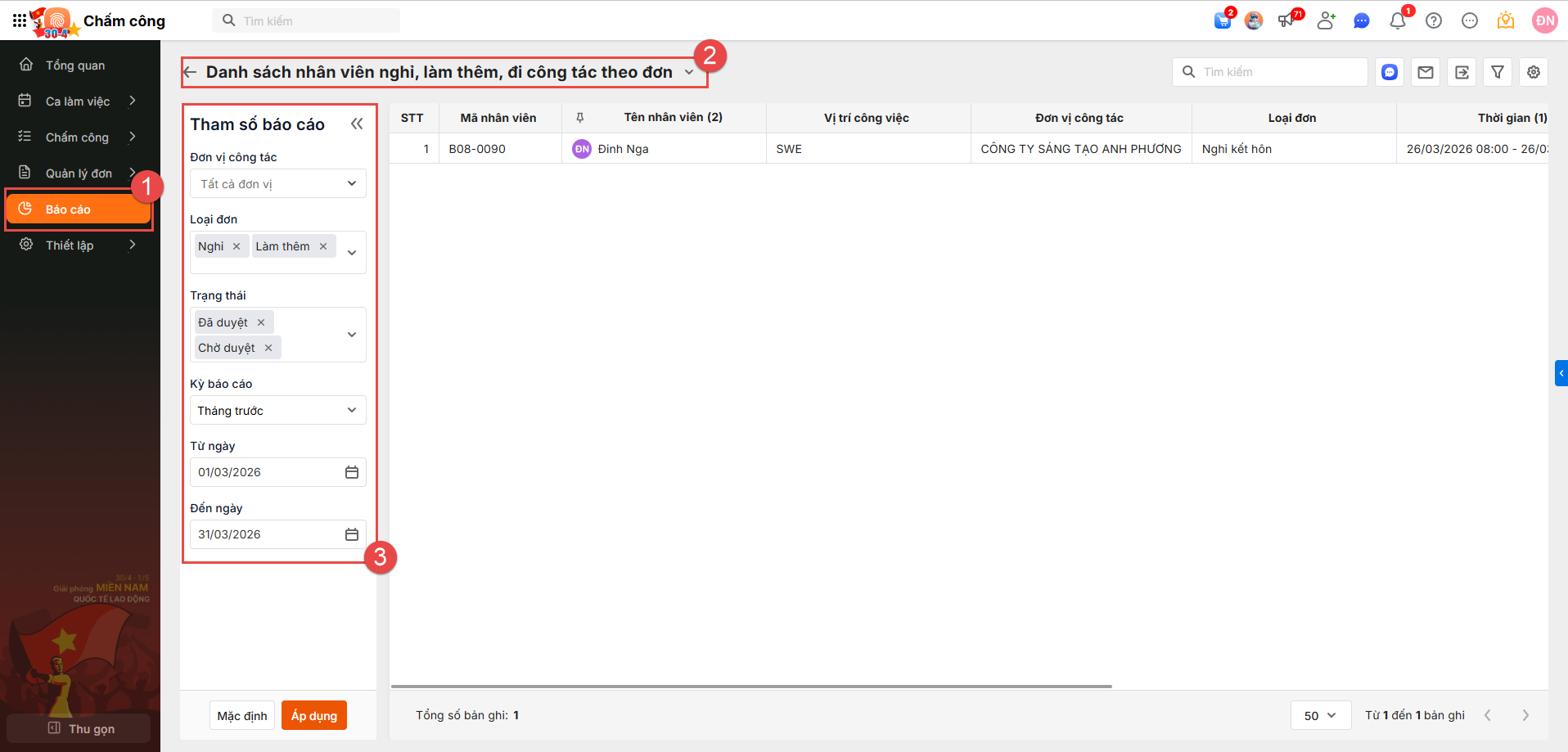Open the help question mark icon
This screenshot has width=1568, height=752.
1434,20
